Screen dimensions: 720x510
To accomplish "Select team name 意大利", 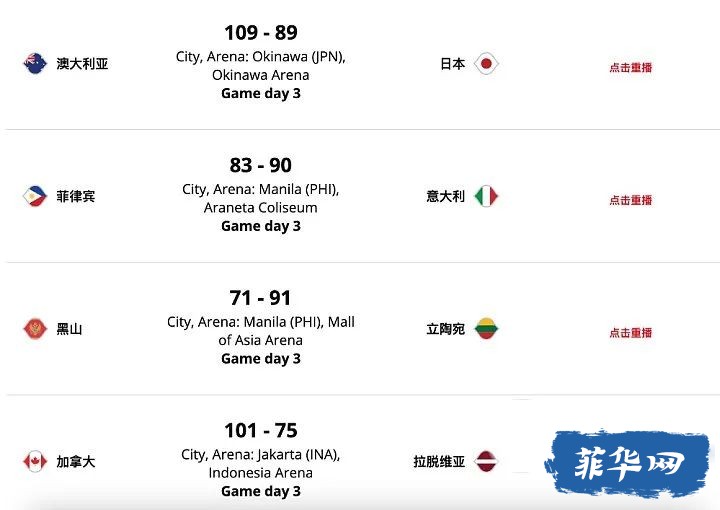I will tap(445, 196).
